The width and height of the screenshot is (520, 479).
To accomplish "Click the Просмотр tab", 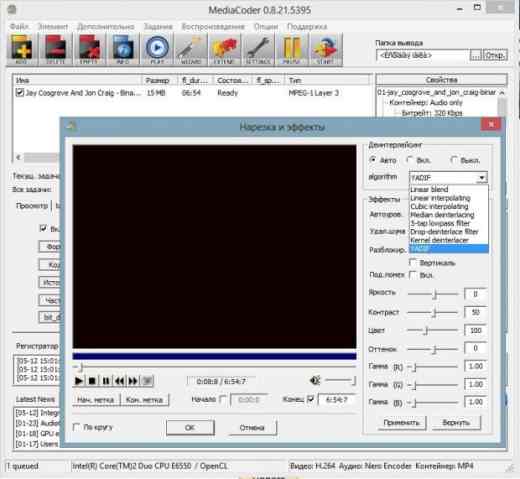I will (32, 206).
